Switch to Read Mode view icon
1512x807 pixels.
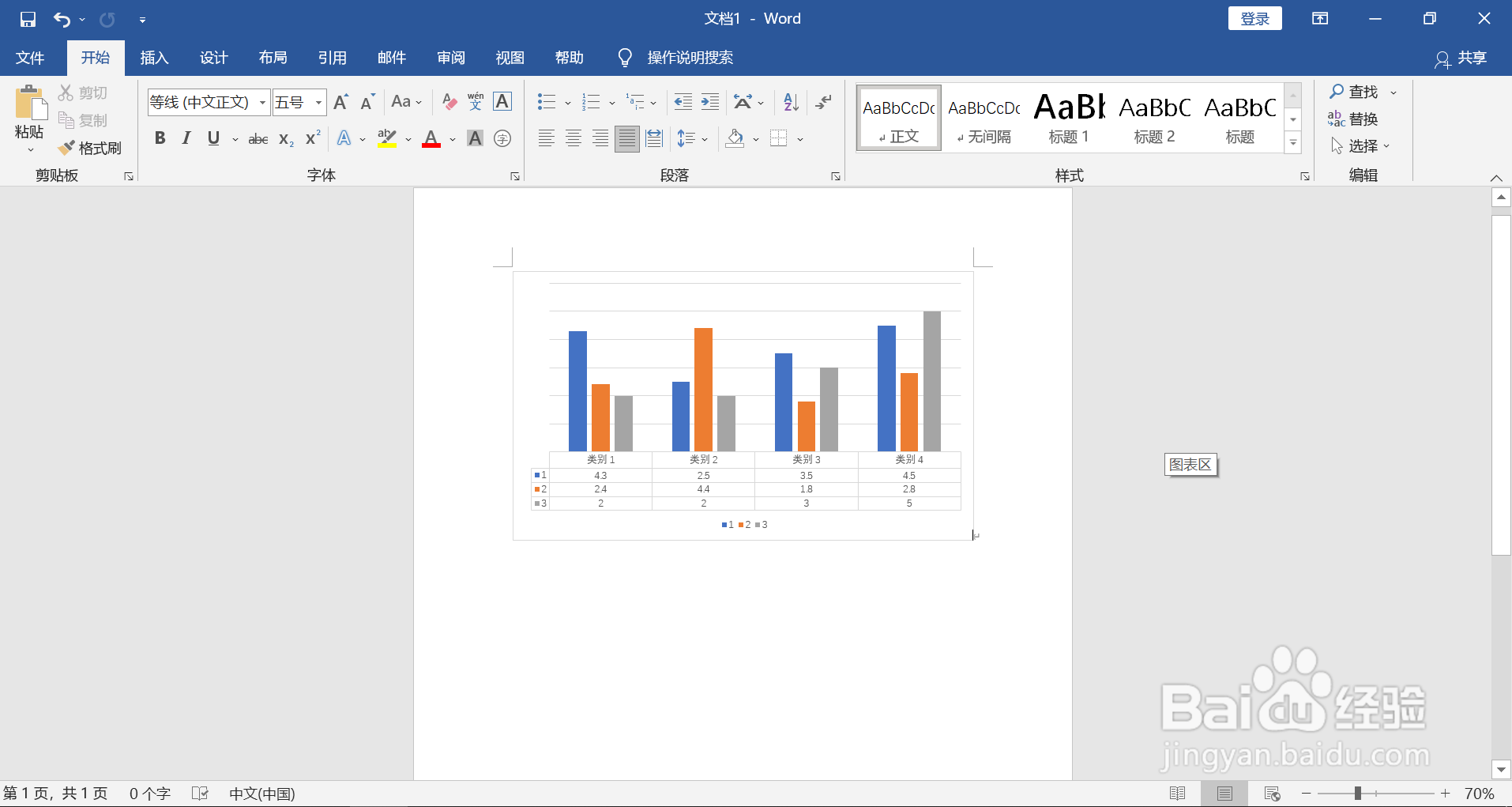tap(1177, 794)
